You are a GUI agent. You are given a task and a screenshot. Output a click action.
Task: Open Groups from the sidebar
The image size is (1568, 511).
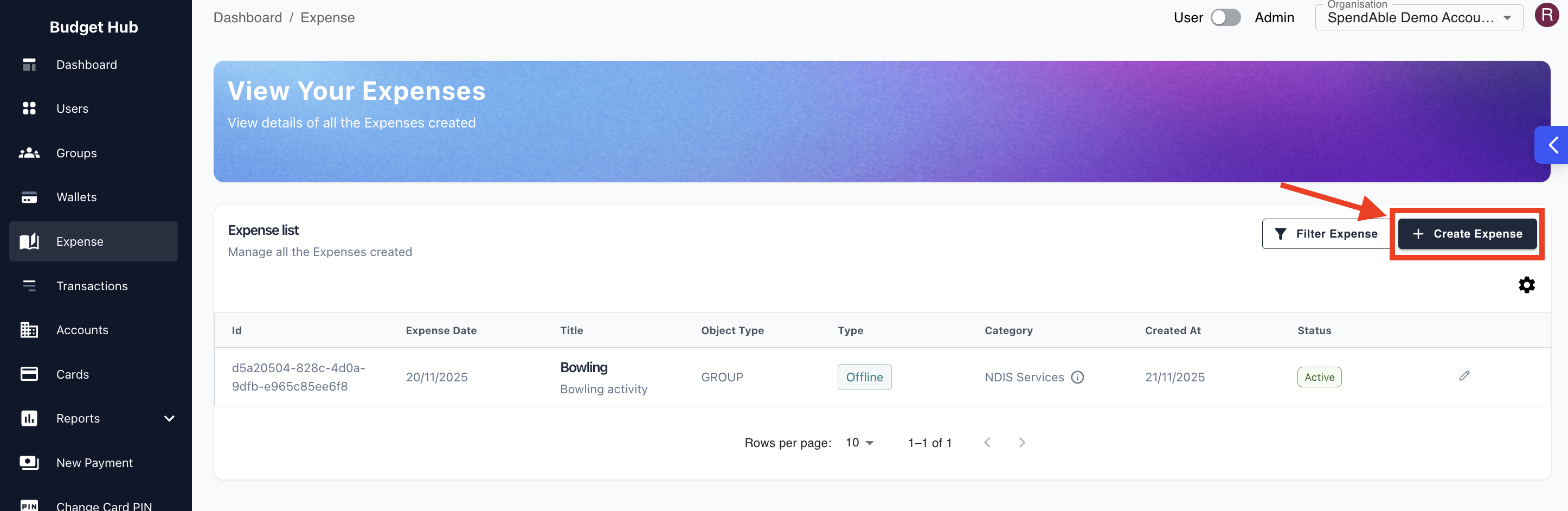coord(76,153)
